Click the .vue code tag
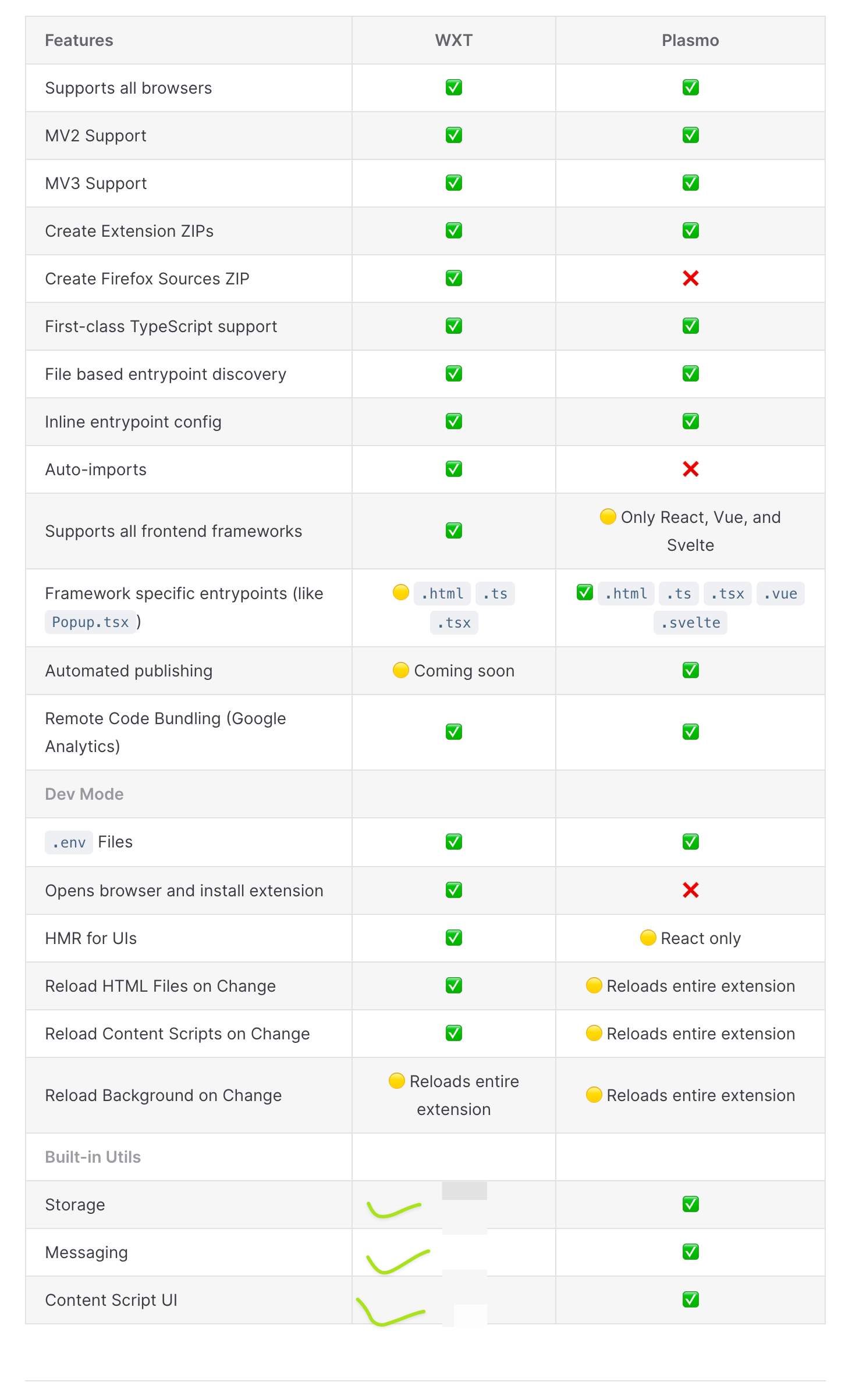The width and height of the screenshot is (852, 1400). [x=780, y=594]
